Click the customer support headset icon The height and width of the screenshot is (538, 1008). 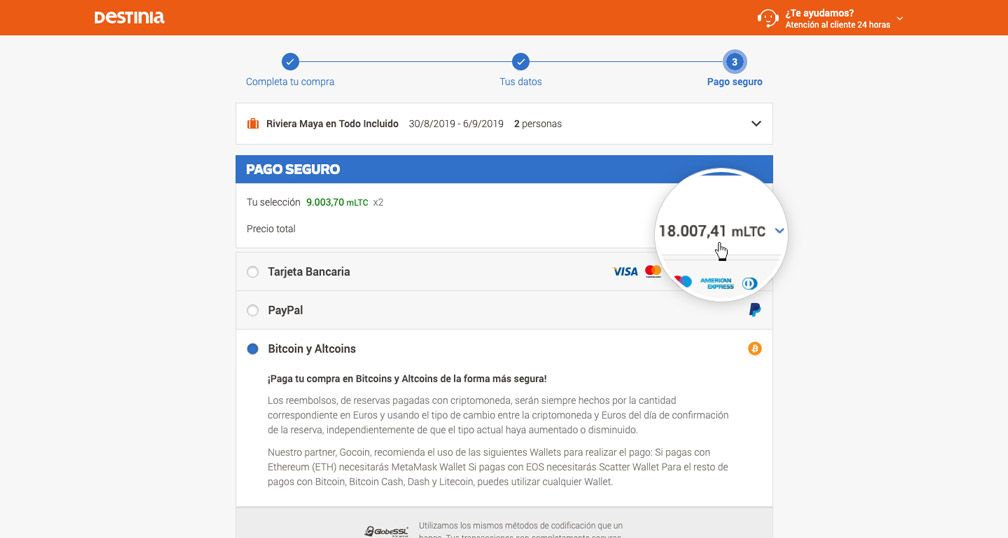(x=768, y=18)
